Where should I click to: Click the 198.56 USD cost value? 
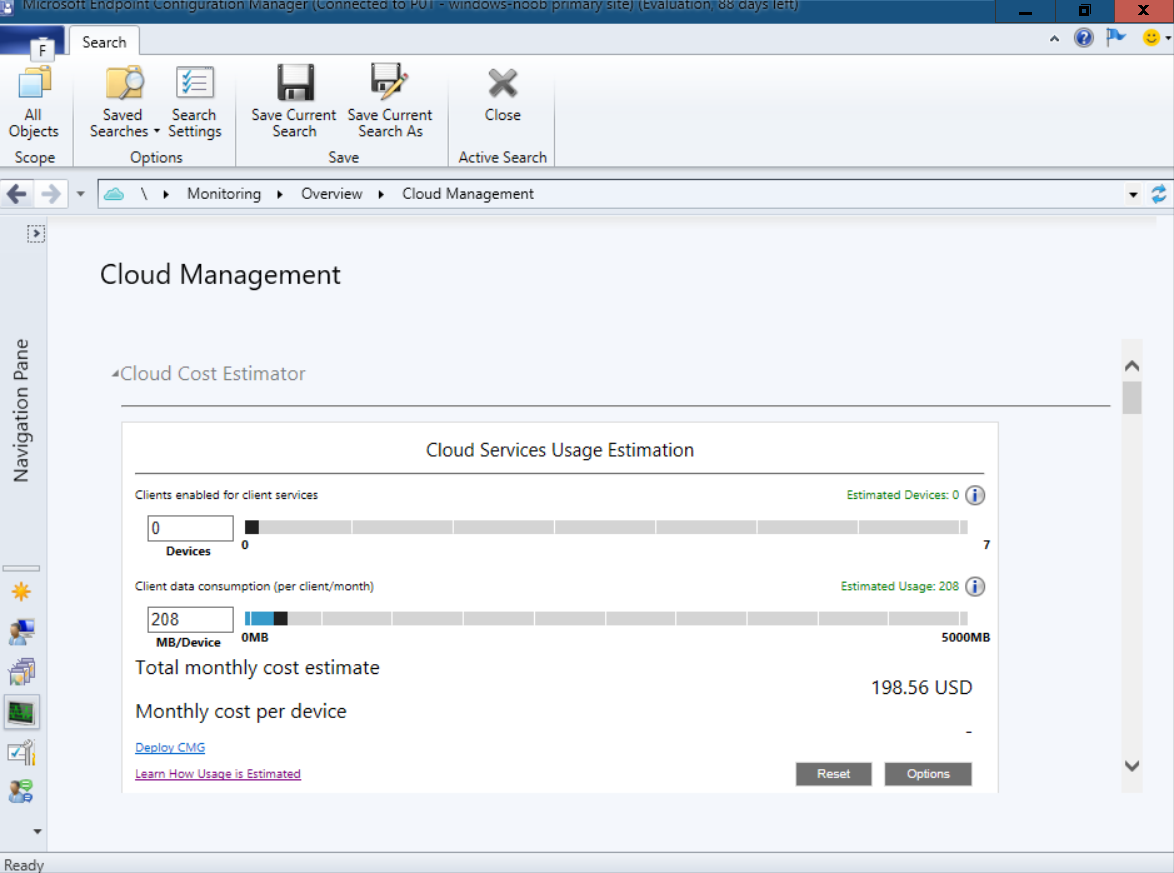pos(921,687)
